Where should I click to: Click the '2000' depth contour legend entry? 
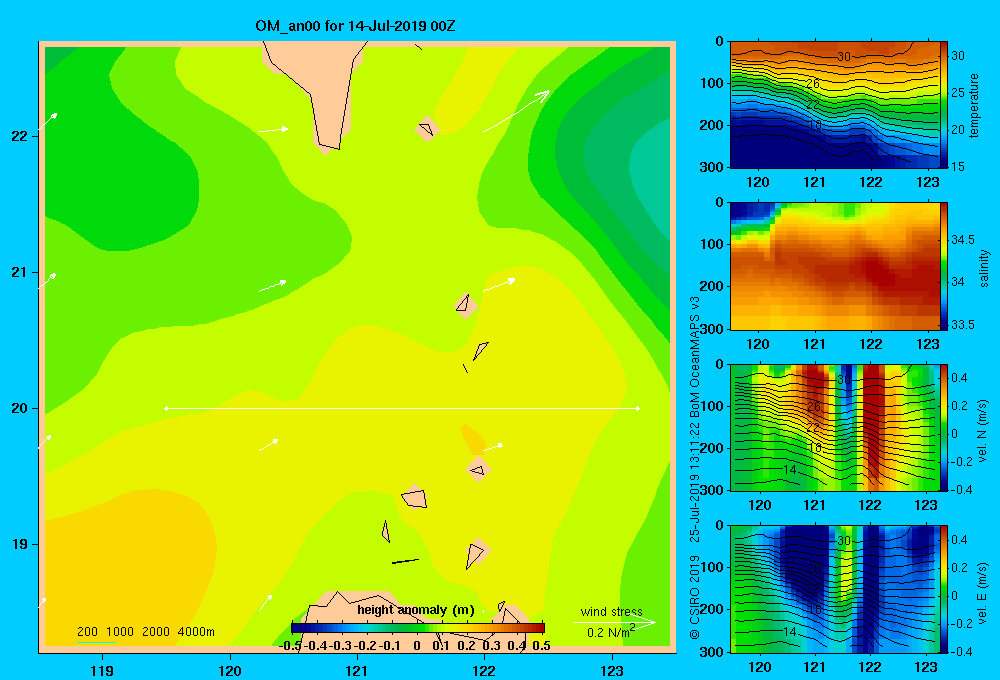click(156, 632)
